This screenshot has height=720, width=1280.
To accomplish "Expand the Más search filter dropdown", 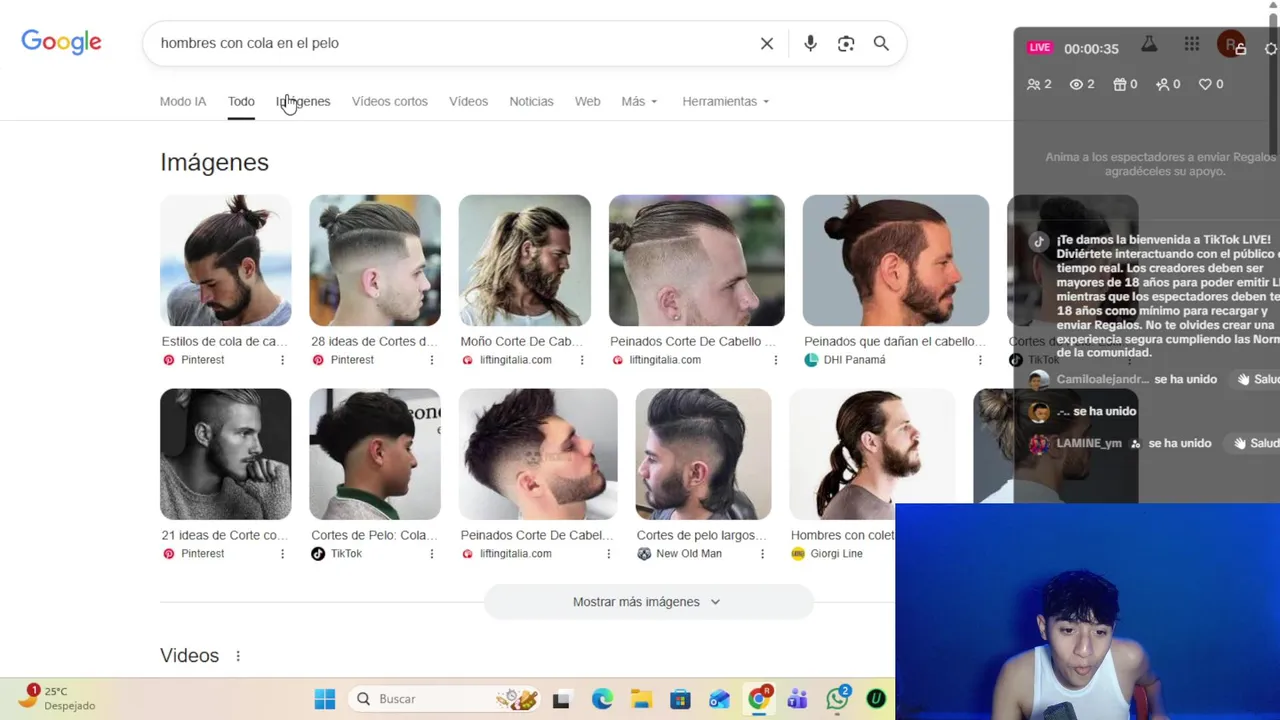I will click(639, 101).
